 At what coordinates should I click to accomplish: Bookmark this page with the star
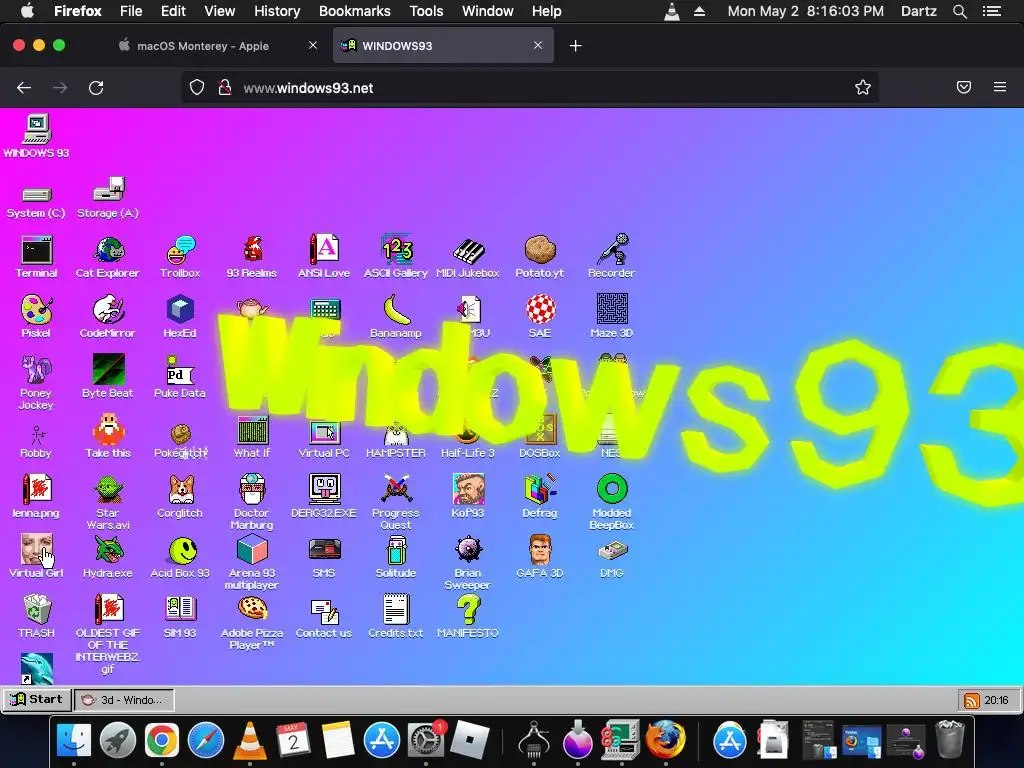[863, 88]
